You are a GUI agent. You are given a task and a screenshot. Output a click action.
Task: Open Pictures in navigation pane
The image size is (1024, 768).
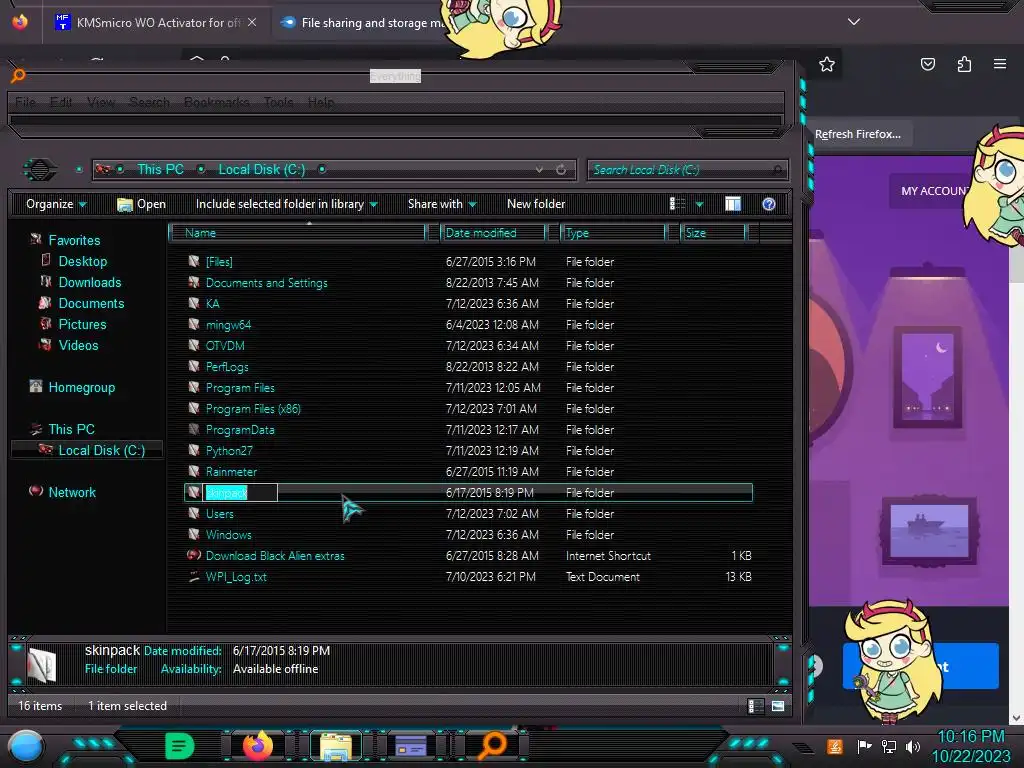click(x=82, y=324)
